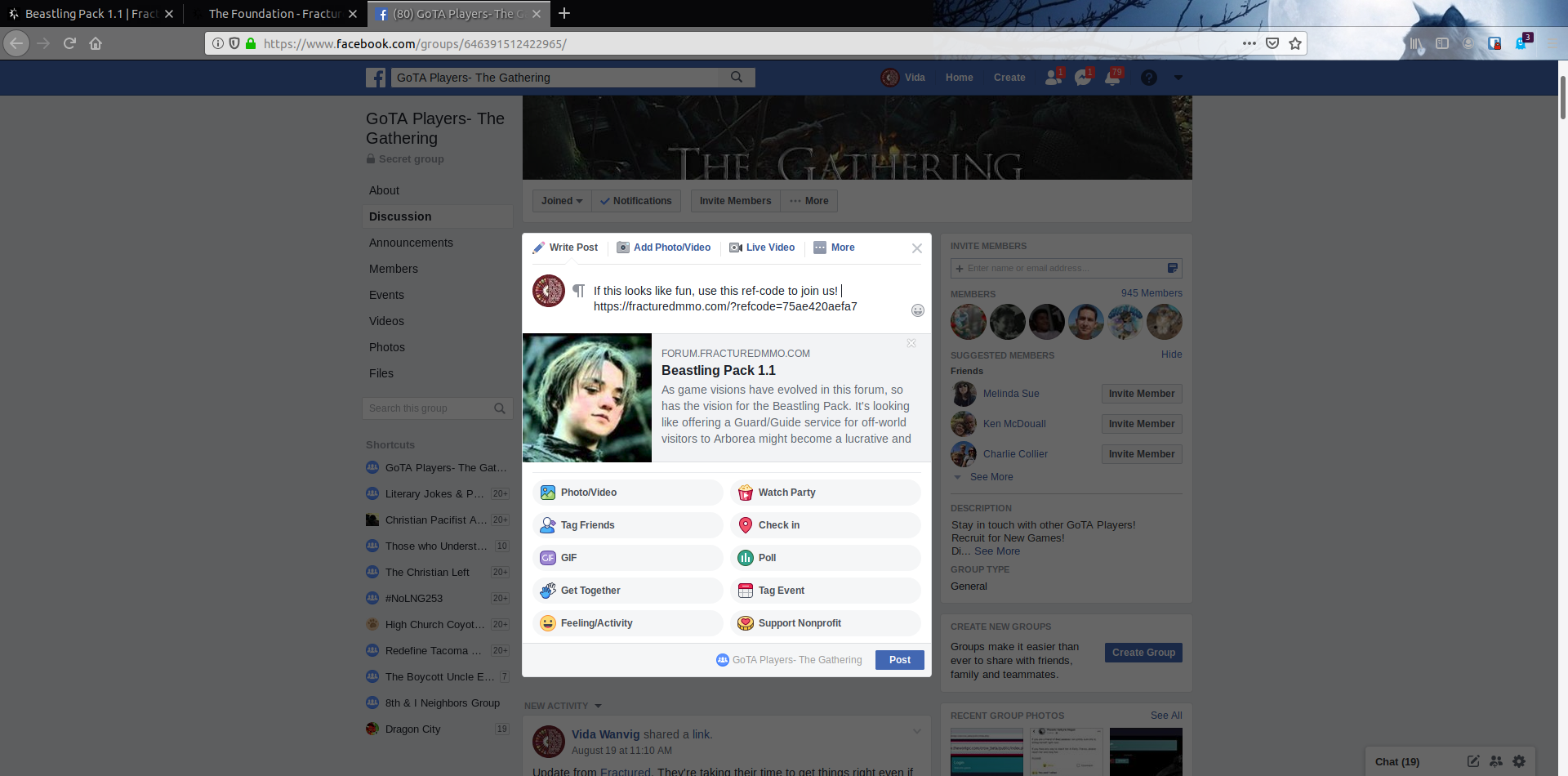Choose Poll post option
This screenshot has height=776, width=1568.
click(x=826, y=558)
